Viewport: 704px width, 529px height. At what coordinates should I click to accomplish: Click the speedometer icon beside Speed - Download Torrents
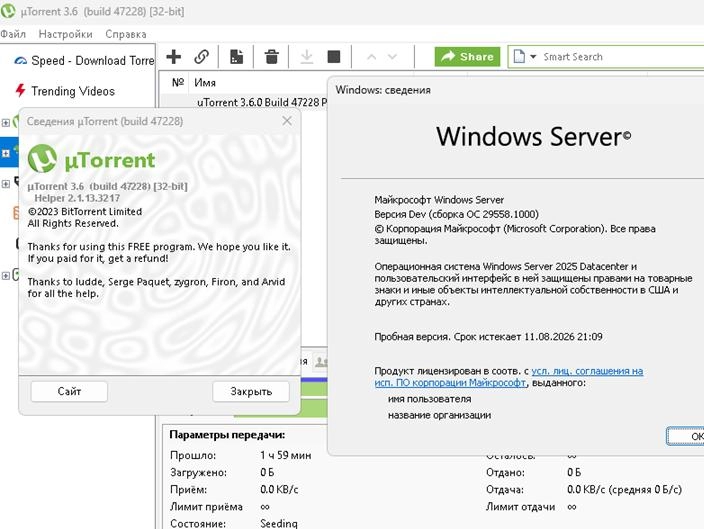[x=20, y=61]
